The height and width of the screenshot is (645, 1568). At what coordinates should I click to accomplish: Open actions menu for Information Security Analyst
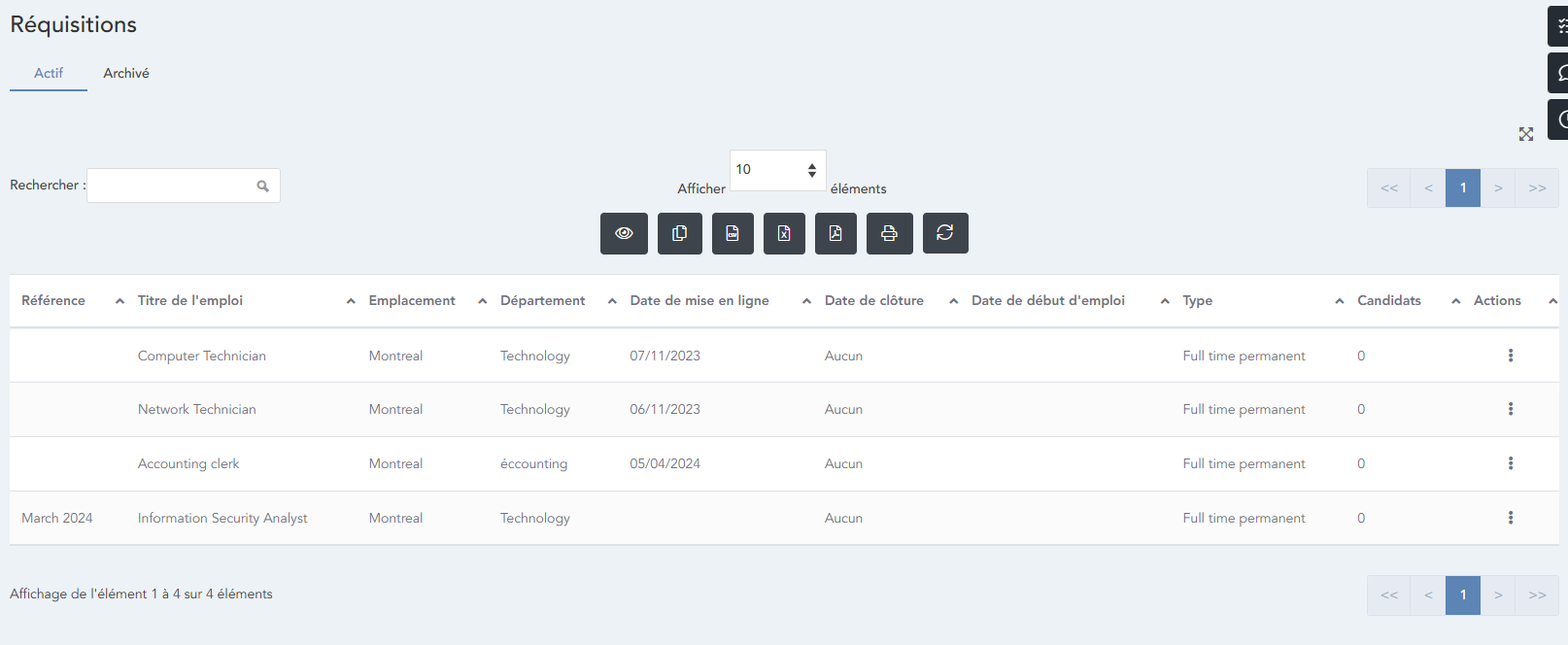click(1510, 518)
